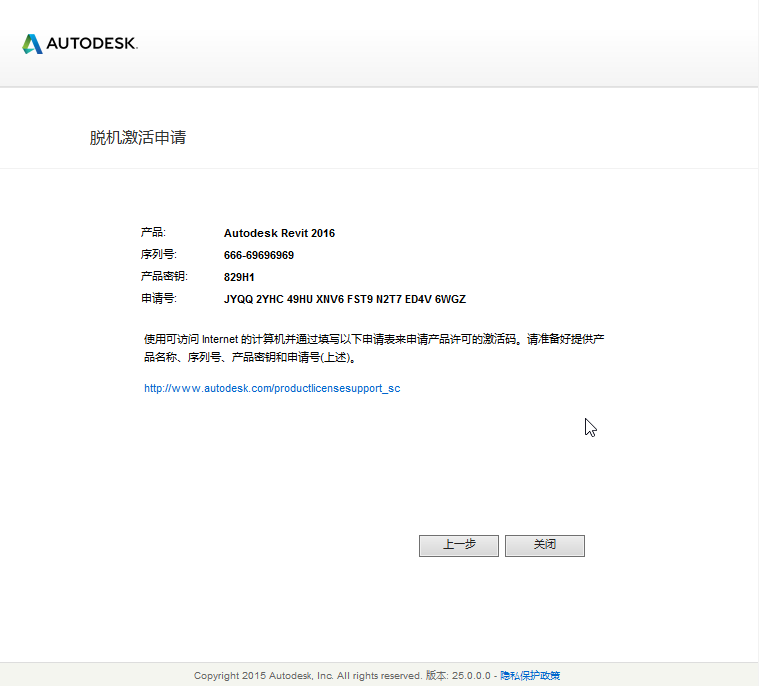Image resolution: width=759 pixels, height=686 pixels.
Task: Open the autodesk.com productlicensesupport_sc link
Action: [272, 388]
